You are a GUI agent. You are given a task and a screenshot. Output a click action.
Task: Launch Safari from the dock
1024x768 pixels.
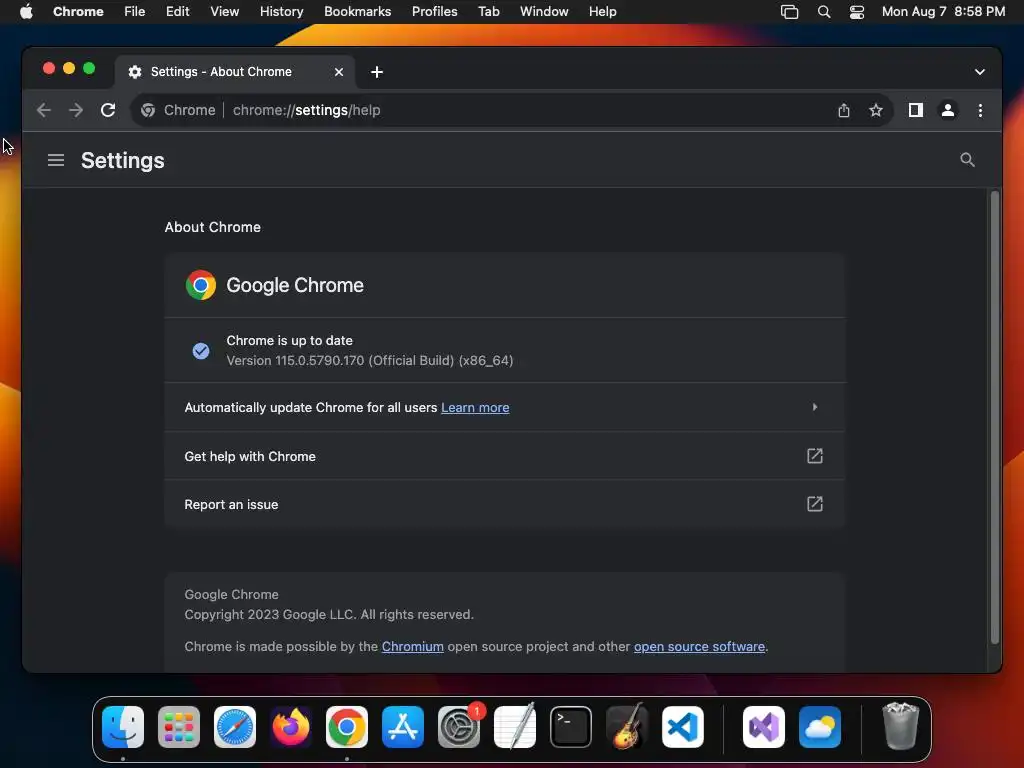234,726
